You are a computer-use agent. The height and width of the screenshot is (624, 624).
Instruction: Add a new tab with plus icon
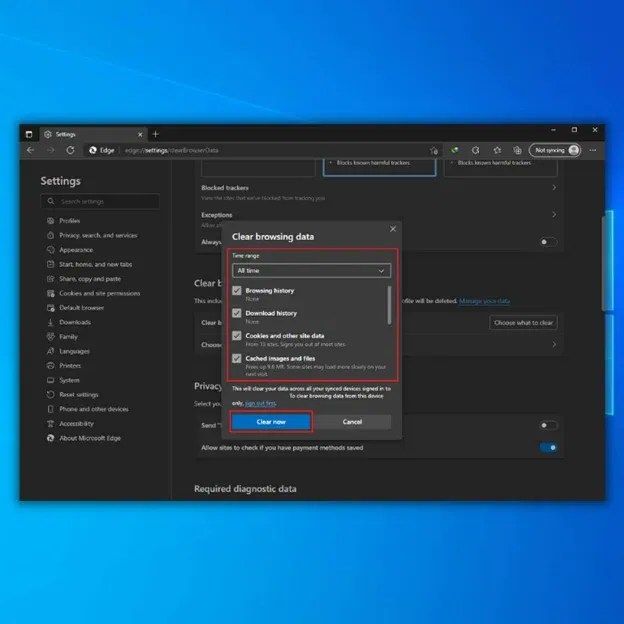(156, 135)
